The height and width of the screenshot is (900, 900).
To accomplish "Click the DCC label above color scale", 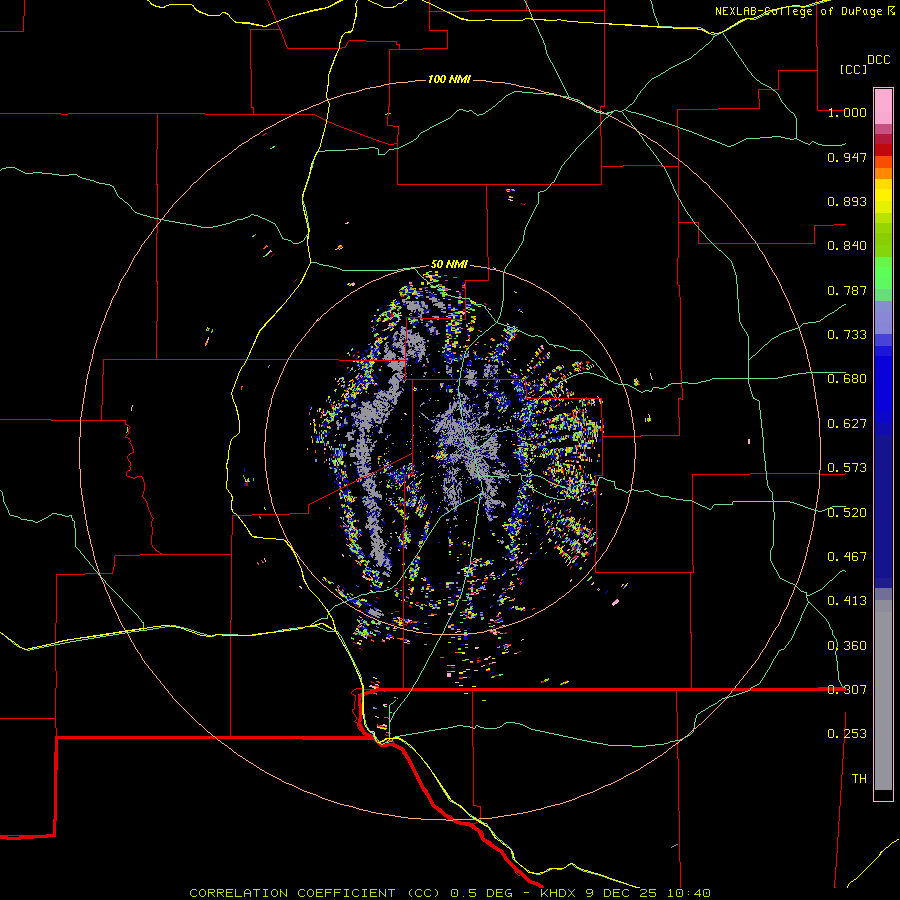I will (x=878, y=60).
